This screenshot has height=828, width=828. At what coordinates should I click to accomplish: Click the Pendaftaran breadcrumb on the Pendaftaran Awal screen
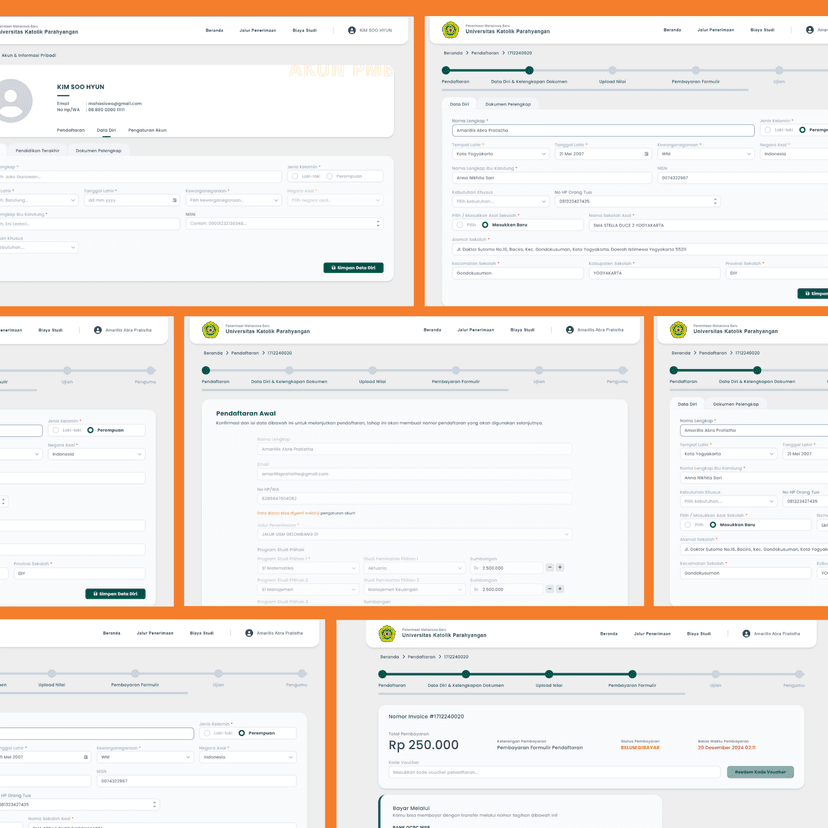coord(245,353)
